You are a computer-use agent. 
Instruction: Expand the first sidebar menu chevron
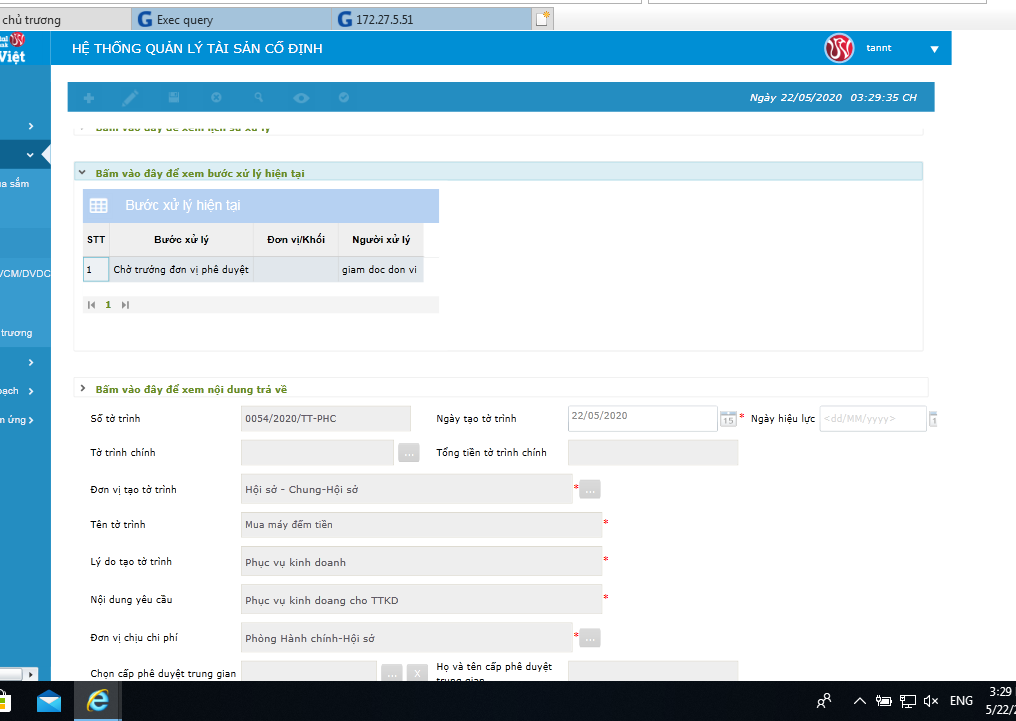pos(30,126)
